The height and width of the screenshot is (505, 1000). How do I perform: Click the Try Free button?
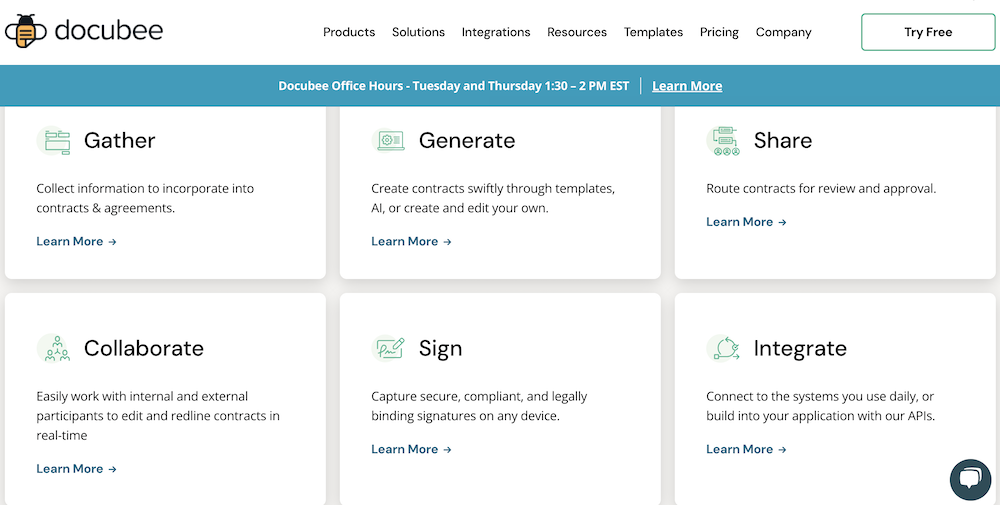pos(928,32)
